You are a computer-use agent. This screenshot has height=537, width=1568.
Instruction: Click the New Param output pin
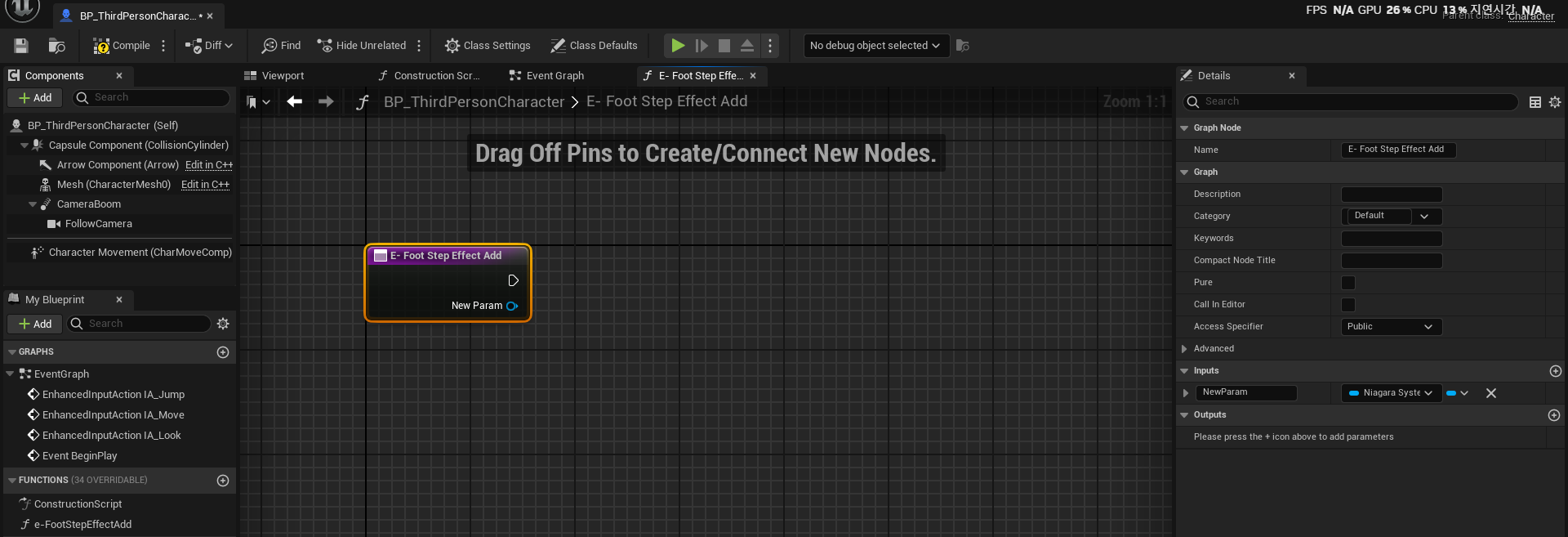point(512,306)
